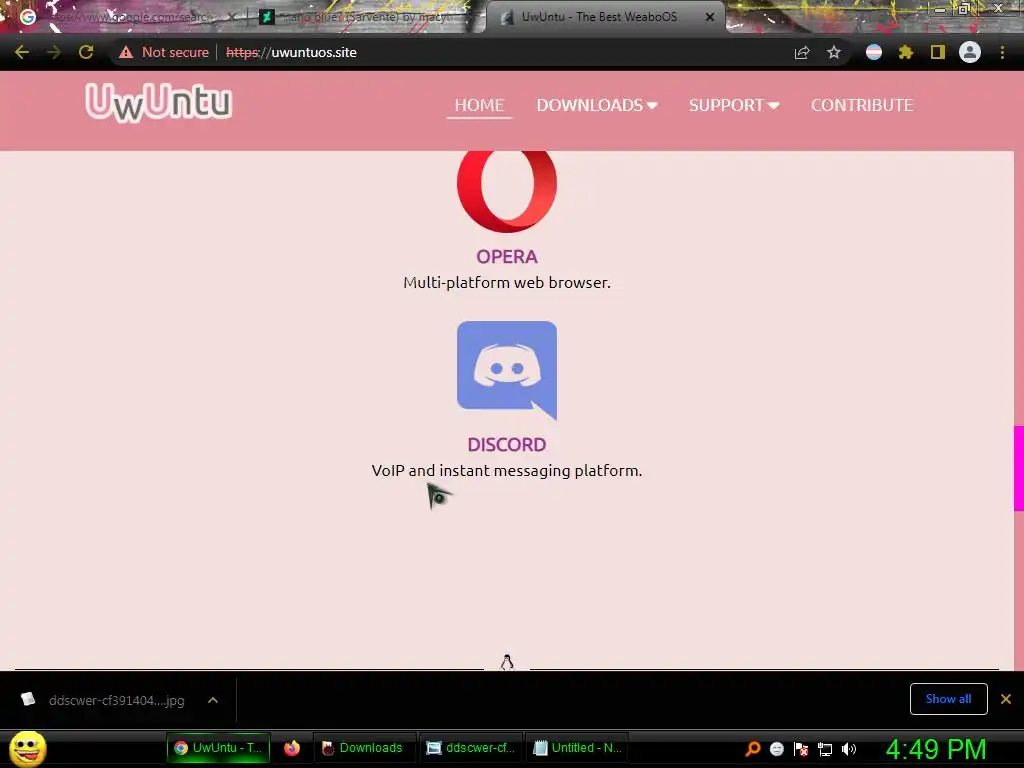Viewport: 1024px width, 768px height.
Task: Open the striped flag extension icon
Action: click(874, 52)
